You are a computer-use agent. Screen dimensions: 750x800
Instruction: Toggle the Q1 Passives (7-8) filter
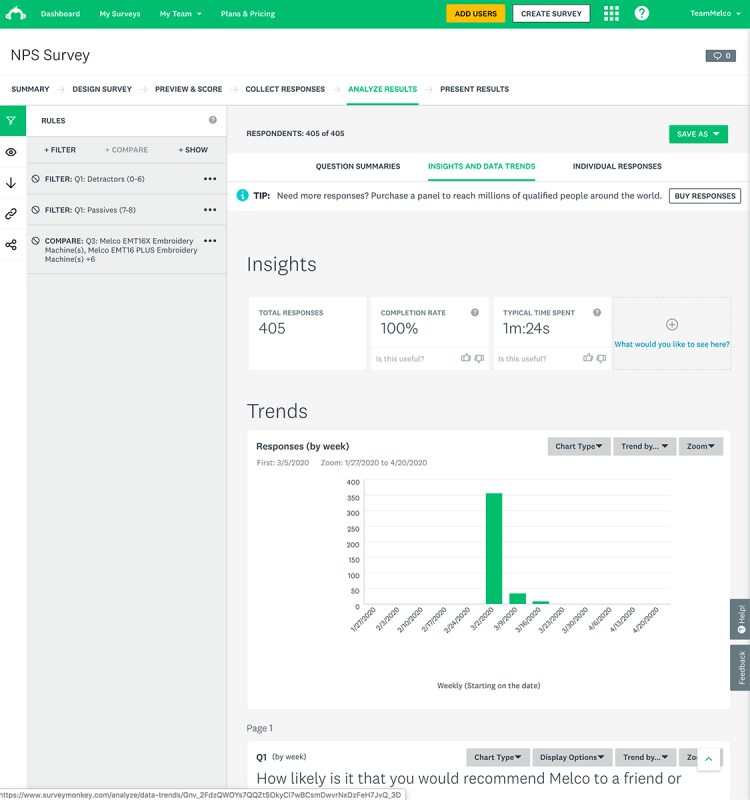point(36,210)
